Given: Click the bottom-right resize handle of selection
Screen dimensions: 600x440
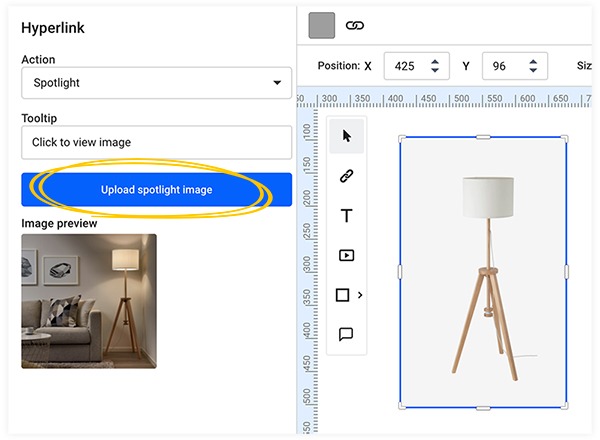Looking at the screenshot, I should click(564, 406).
